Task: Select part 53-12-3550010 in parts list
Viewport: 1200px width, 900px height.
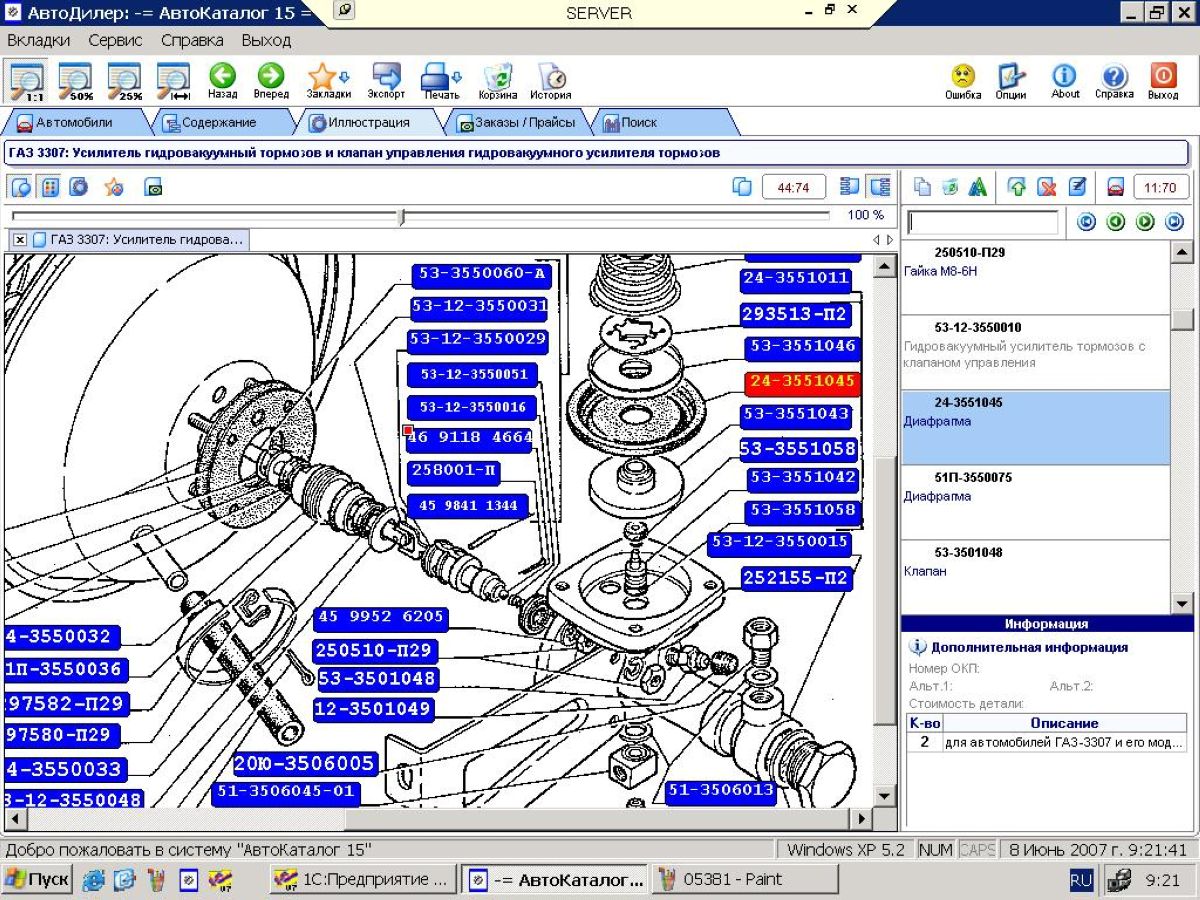Action: pyautogui.click(x=1035, y=352)
